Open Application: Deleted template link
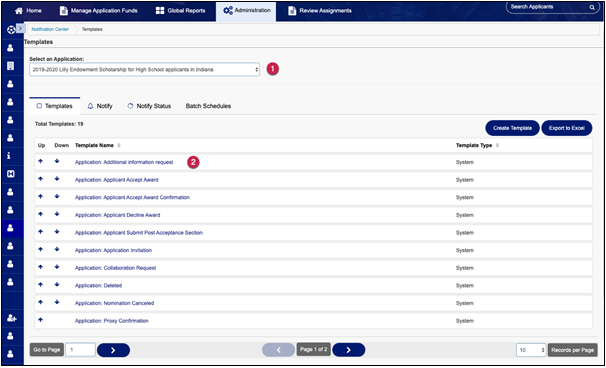Image resolution: width=606 pixels, height=368 pixels. [99, 286]
